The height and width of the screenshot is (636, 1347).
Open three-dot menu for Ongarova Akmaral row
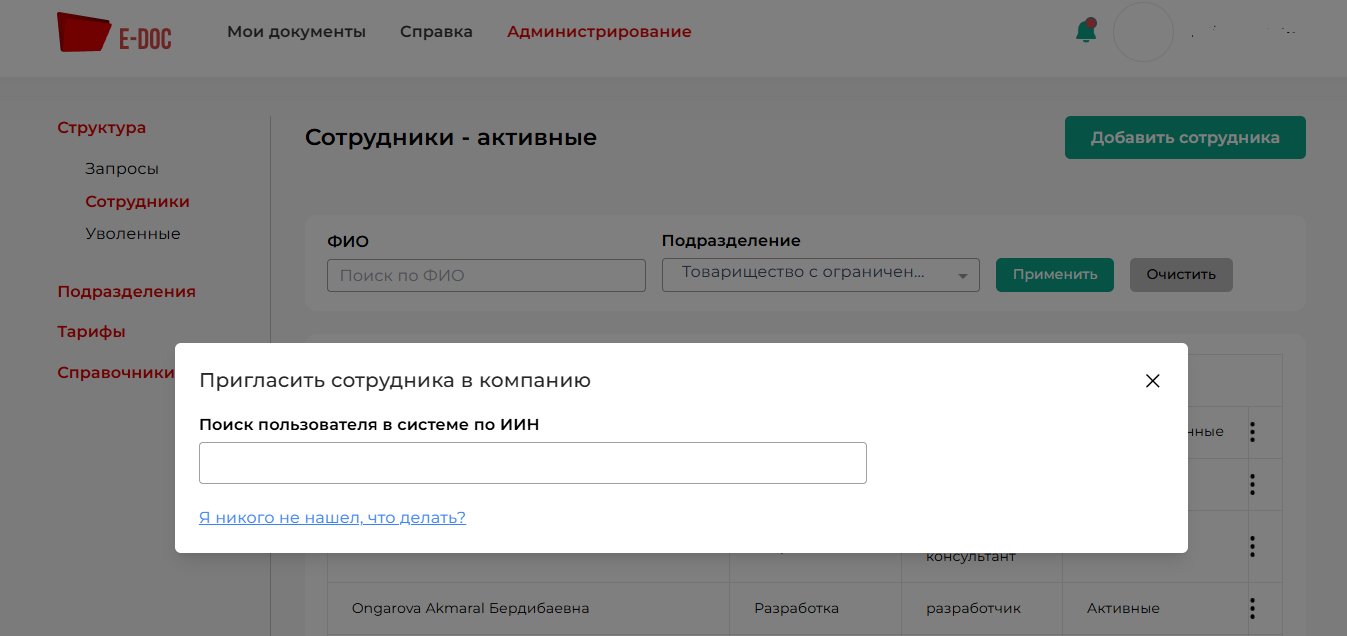point(1251,608)
